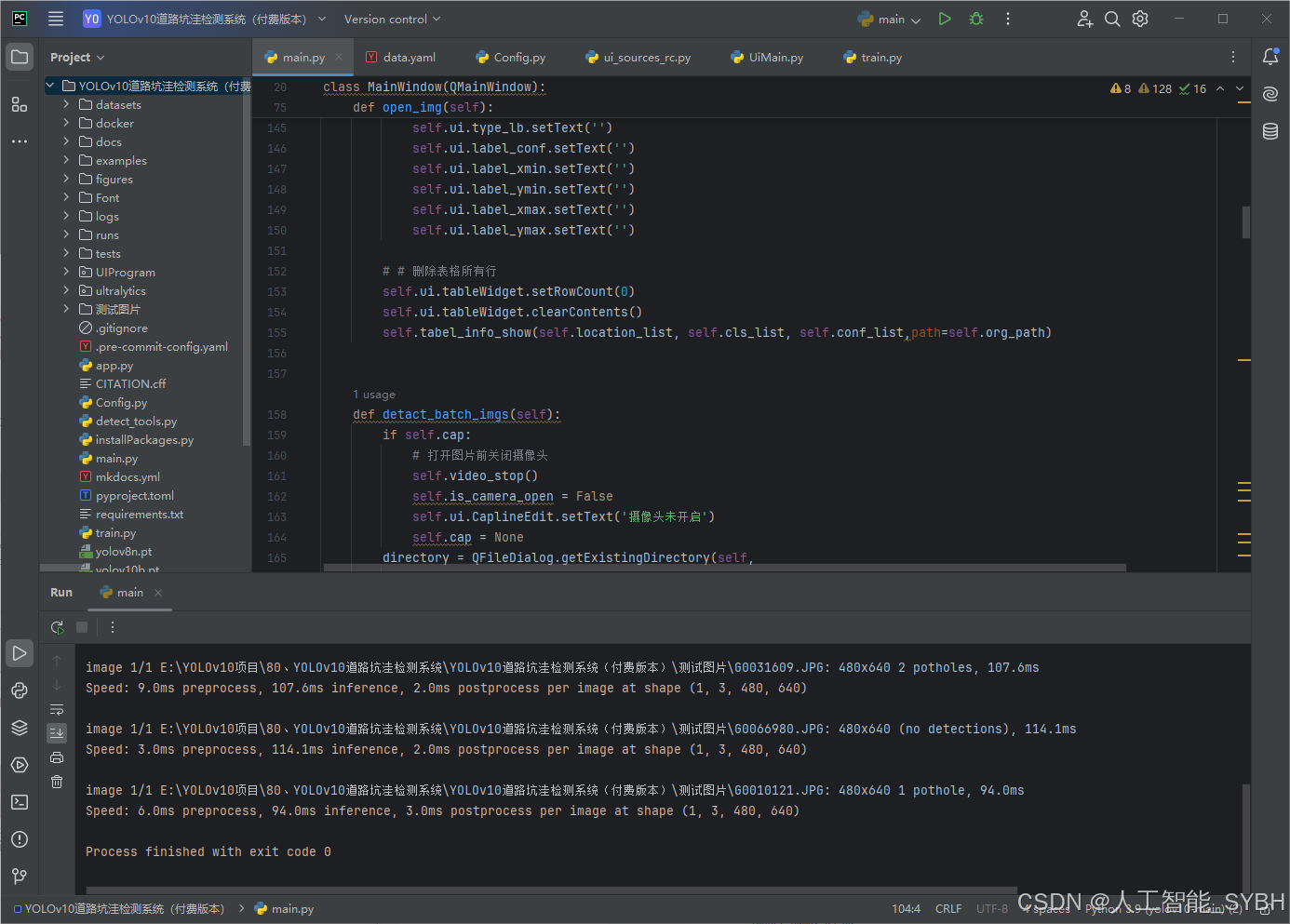This screenshot has width=1290, height=924.
Task: Select app.py in project tree
Action: pos(114,365)
